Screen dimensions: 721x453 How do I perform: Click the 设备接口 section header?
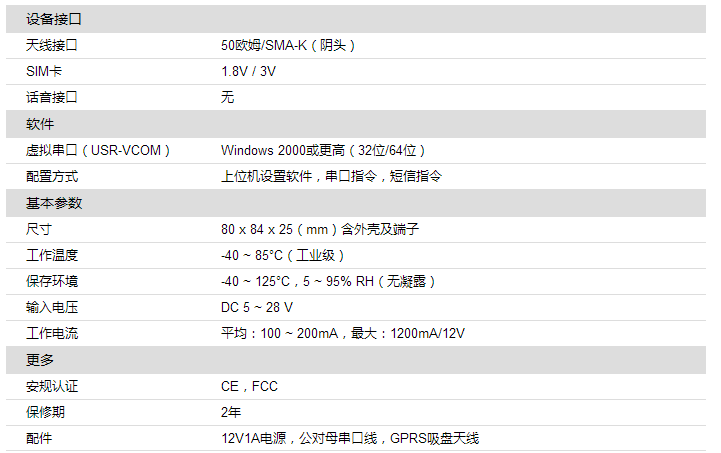tap(53, 19)
